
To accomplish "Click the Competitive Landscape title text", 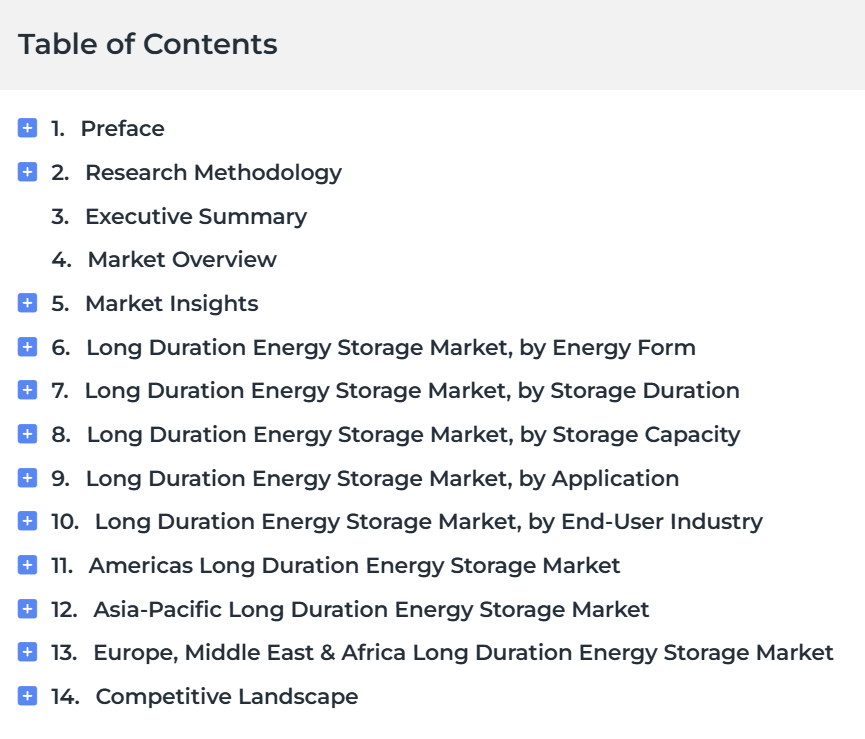I will (226, 696).
